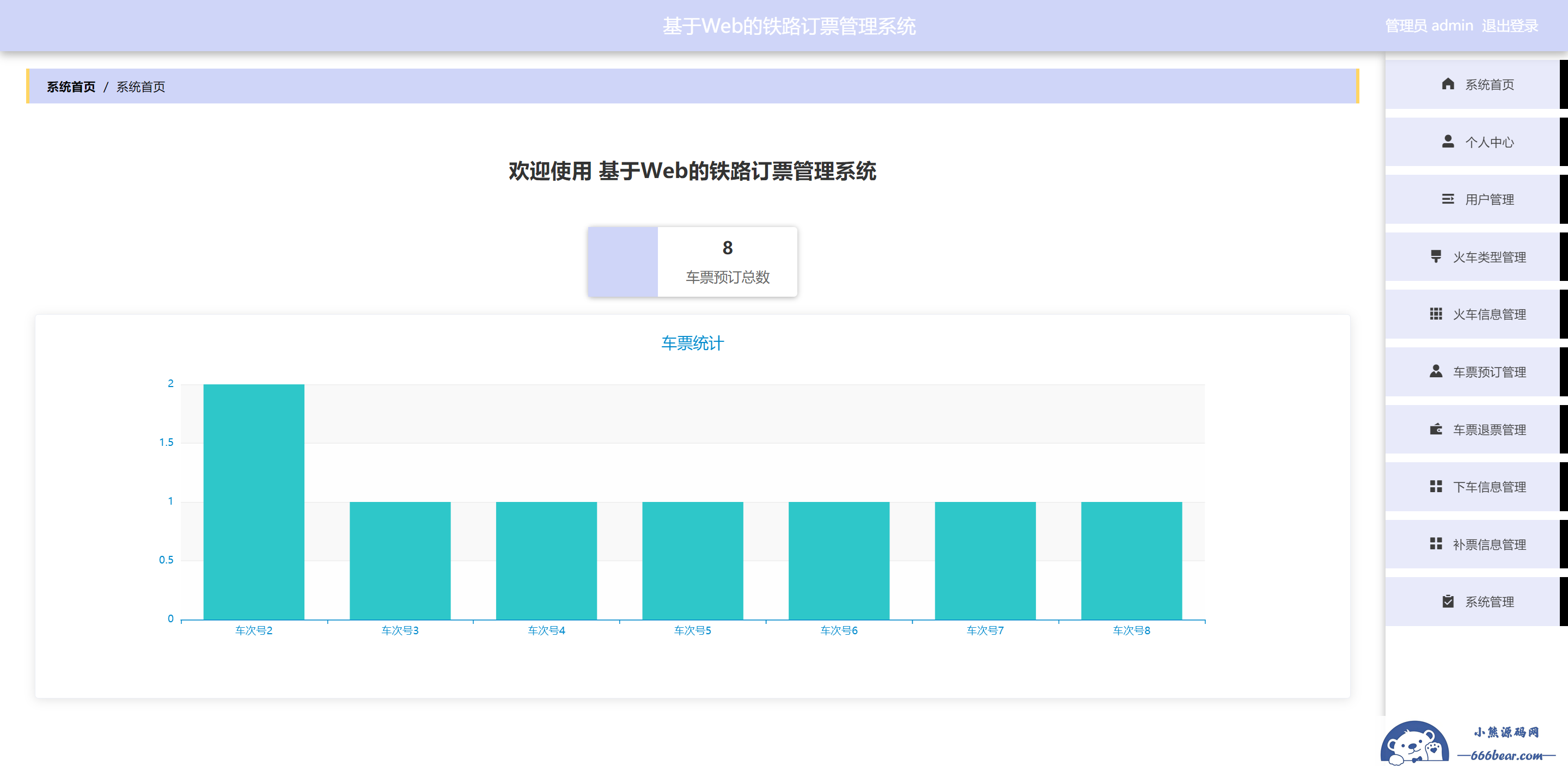The height and width of the screenshot is (766, 1568).
Task: Click the 车次号5 axis label
Action: coord(693,630)
